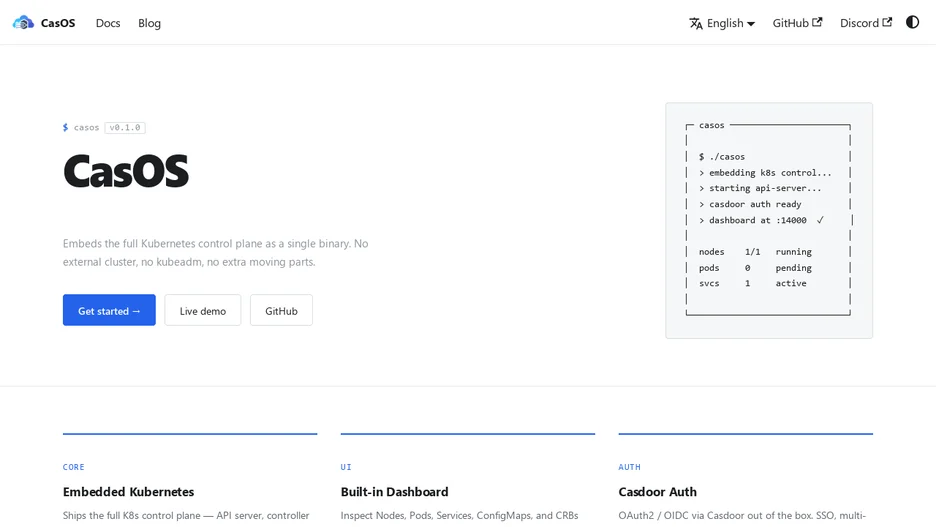This screenshot has width=936, height=527.
Task: Click the "$ ./casos" terminal line
Action: 722,157
